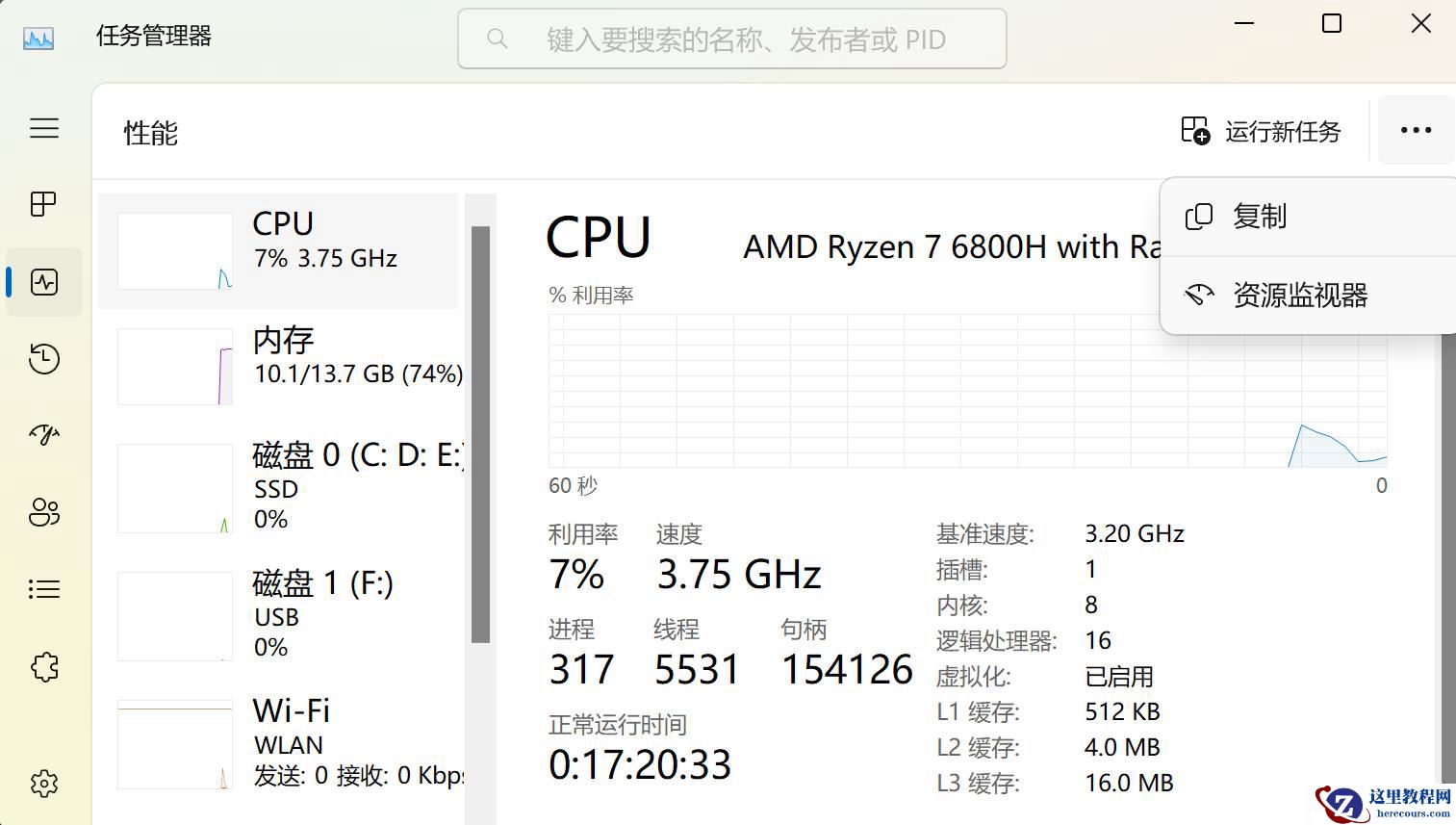Open App history via the clock icon
This screenshot has height=825, width=1456.
[x=43, y=358]
